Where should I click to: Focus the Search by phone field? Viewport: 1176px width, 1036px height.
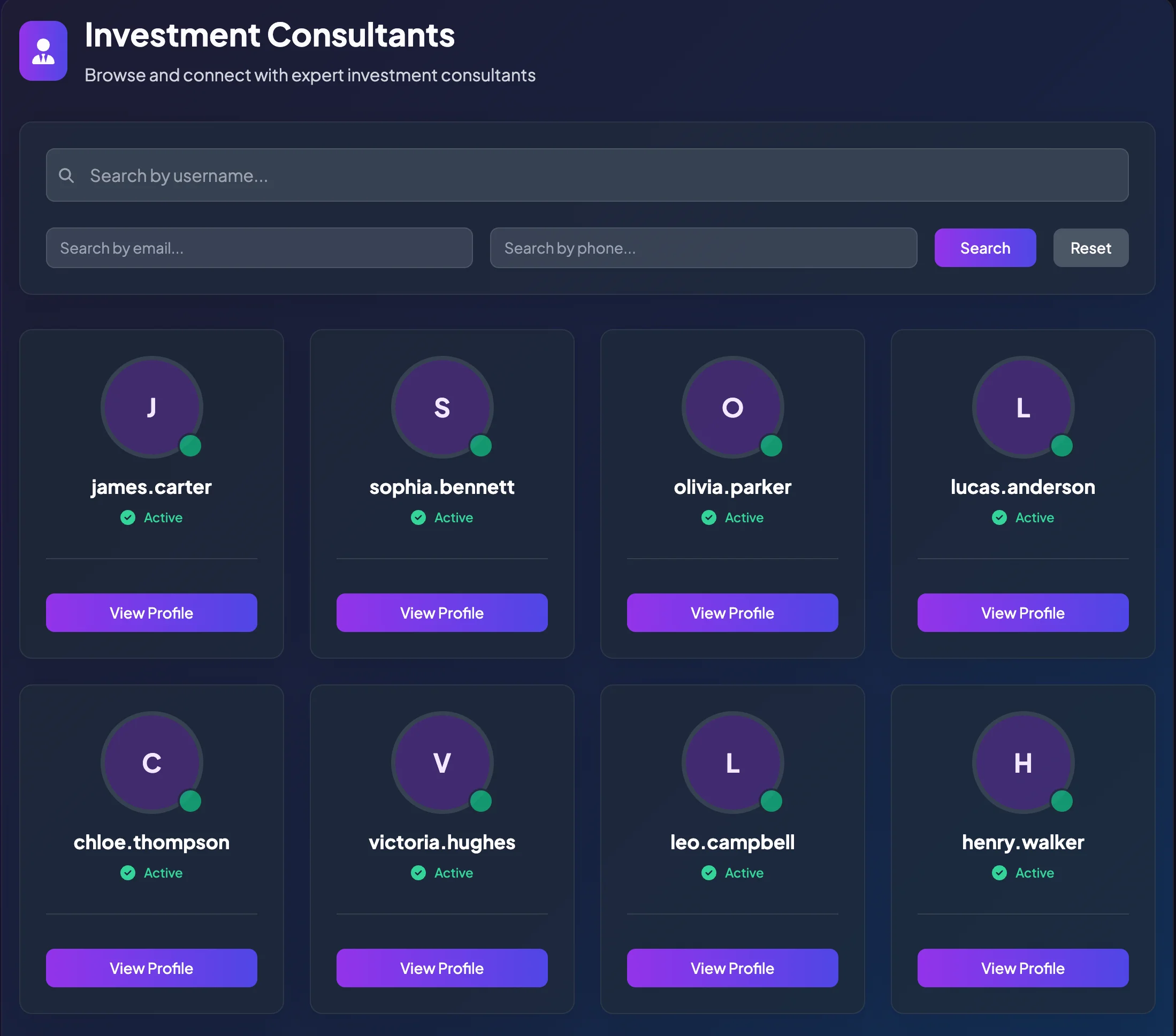(x=703, y=247)
